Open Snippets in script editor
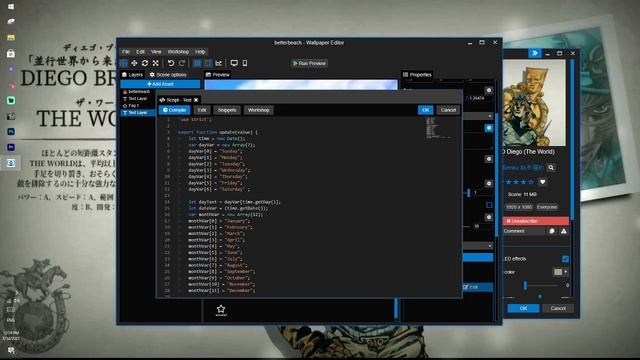The image size is (640, 360). point(227,110)
